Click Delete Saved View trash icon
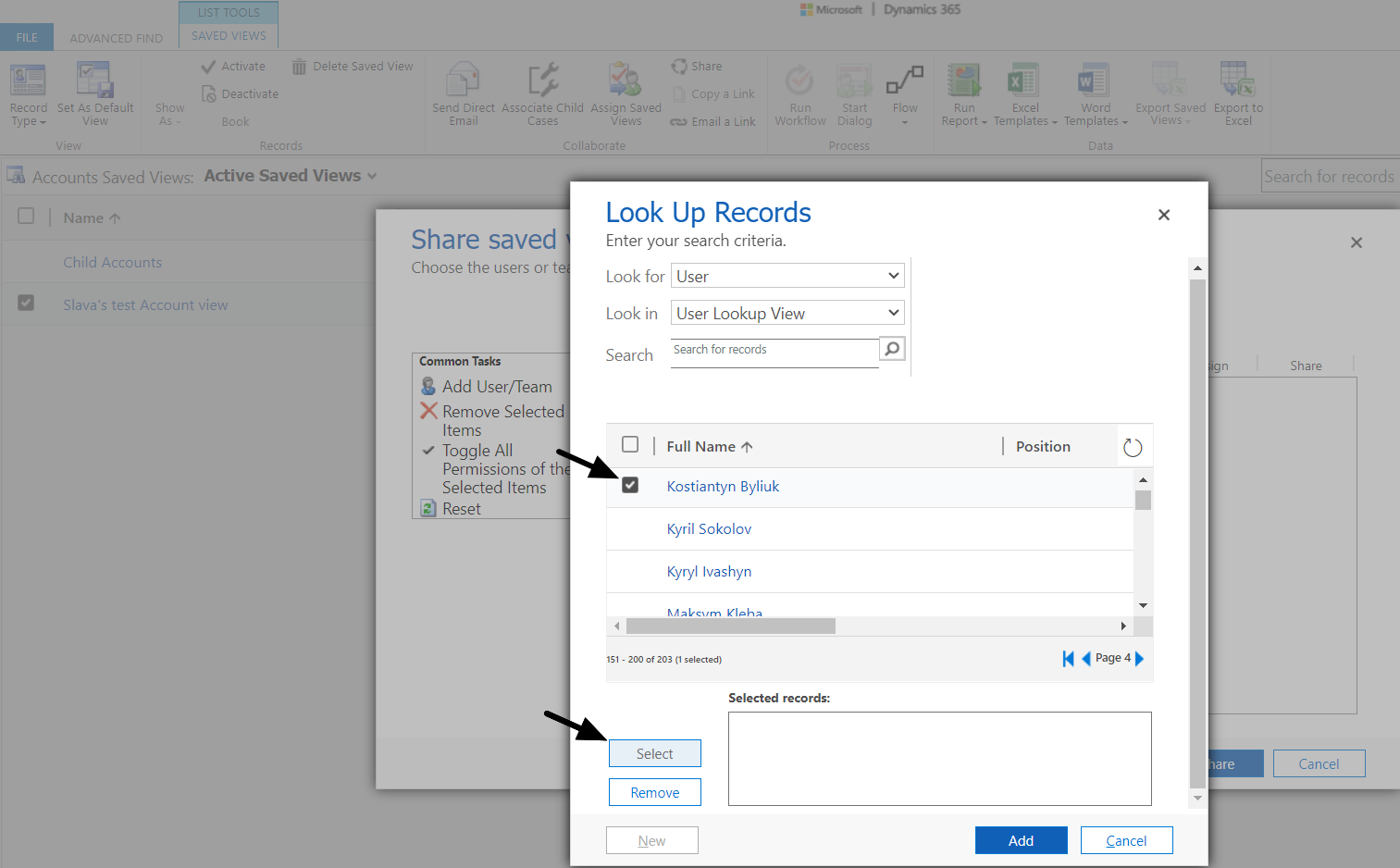Viewport: 1400px width, 868px height. pos(299,67)
